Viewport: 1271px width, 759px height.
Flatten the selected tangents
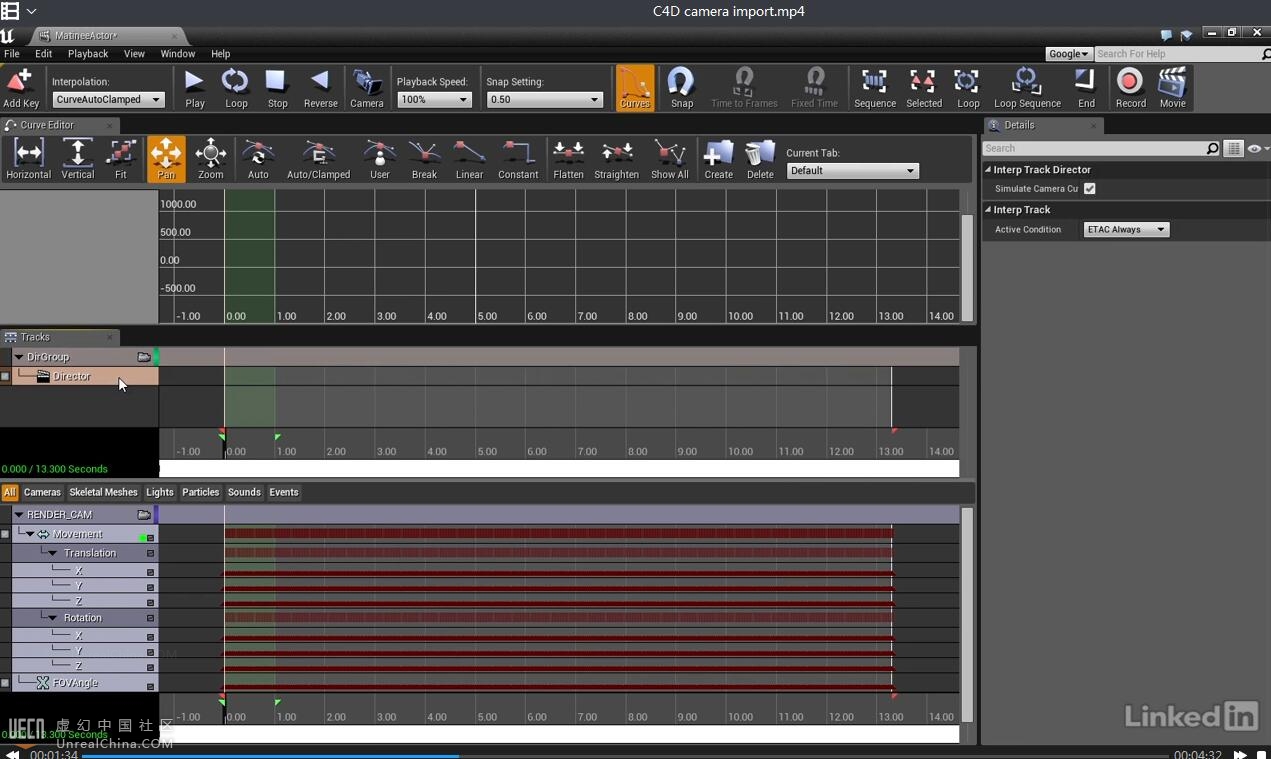click(x=568, y=160)
